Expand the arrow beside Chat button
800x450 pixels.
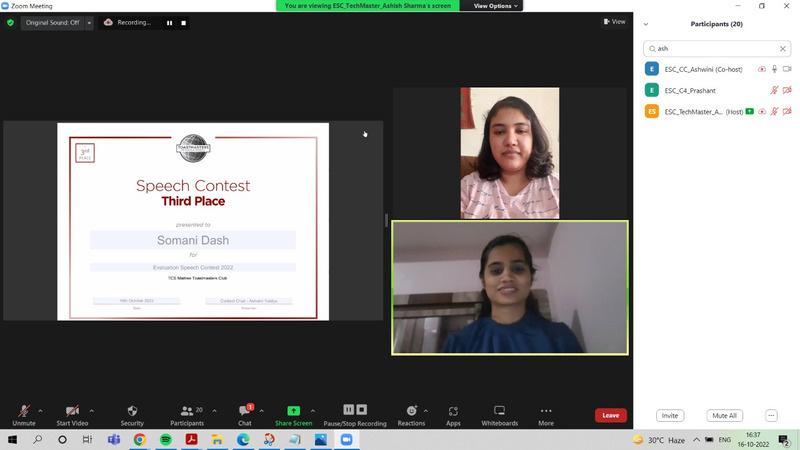click(261, 411)
